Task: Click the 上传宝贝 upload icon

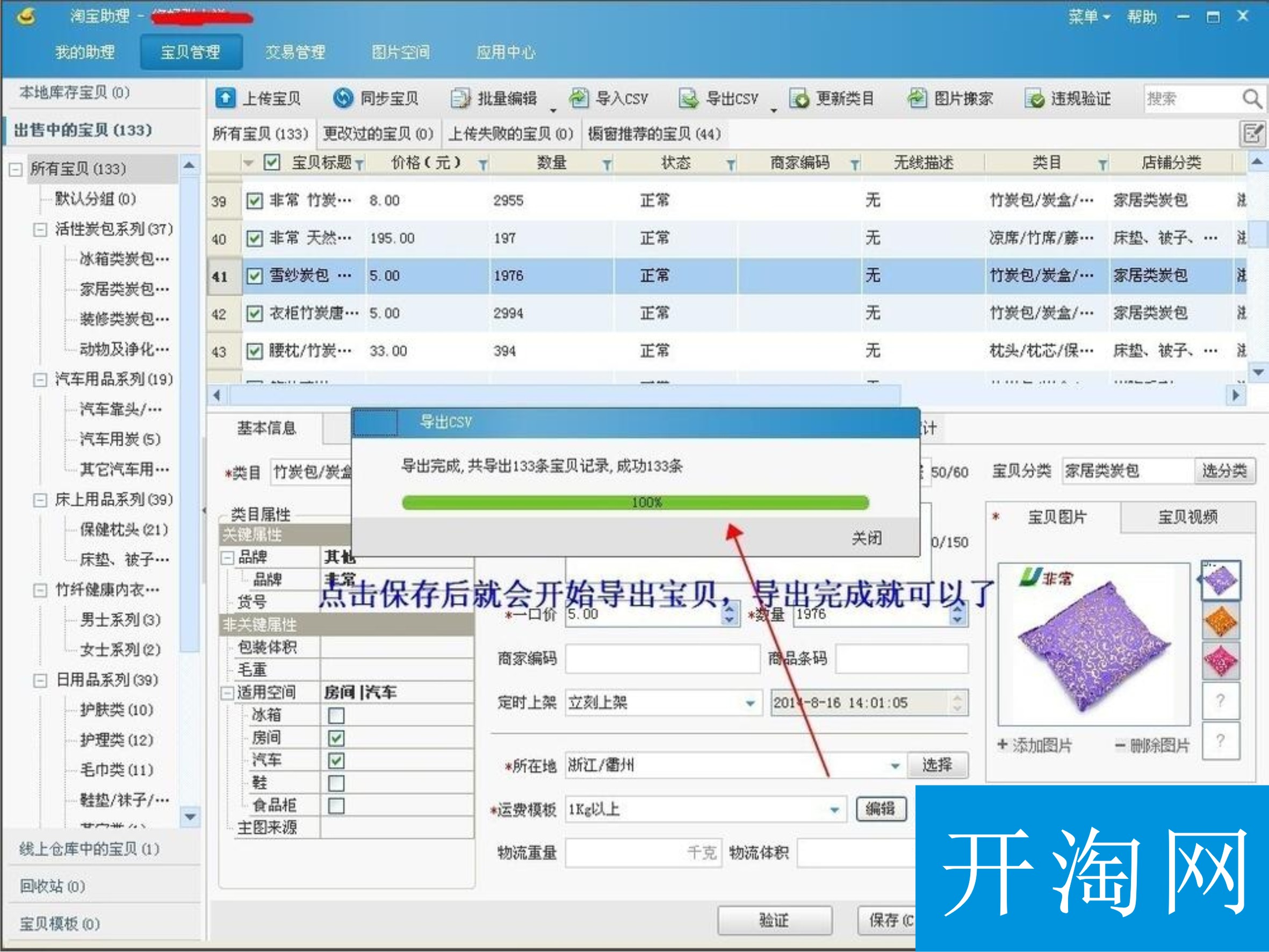Action: pos(225,98)
